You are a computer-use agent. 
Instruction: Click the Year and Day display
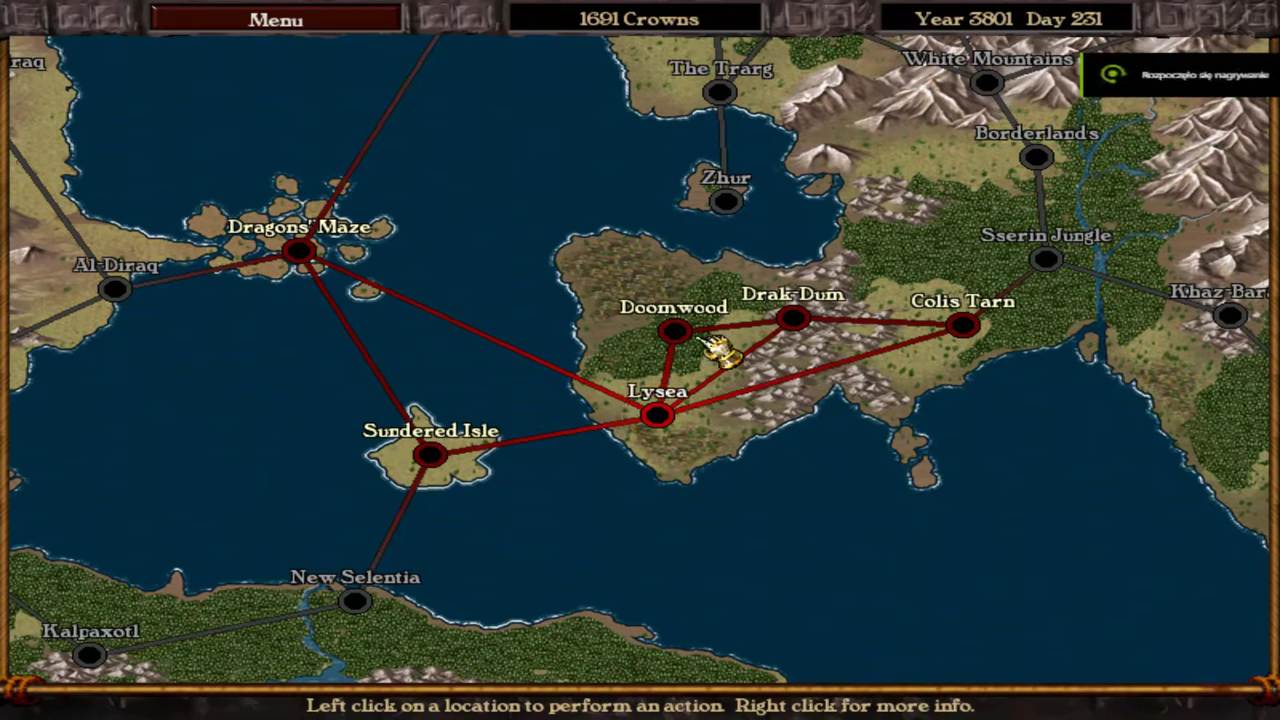tap(1008, 19)
